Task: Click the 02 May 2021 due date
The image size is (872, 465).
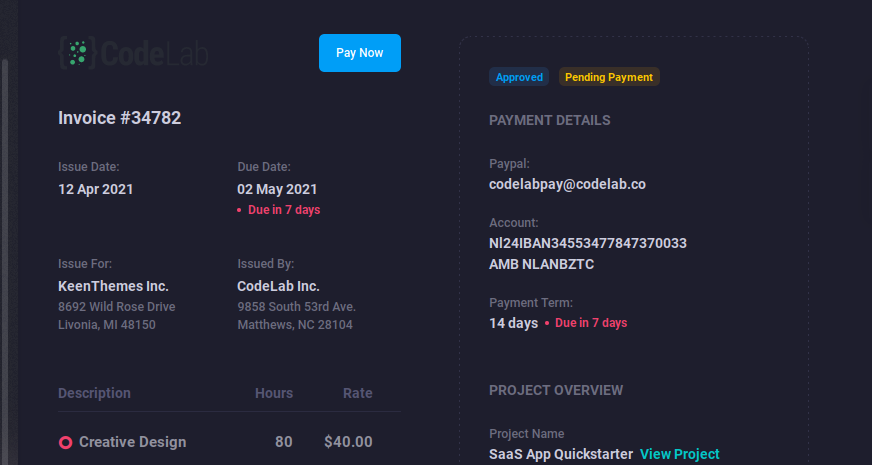Action: [x=277, y=189]
